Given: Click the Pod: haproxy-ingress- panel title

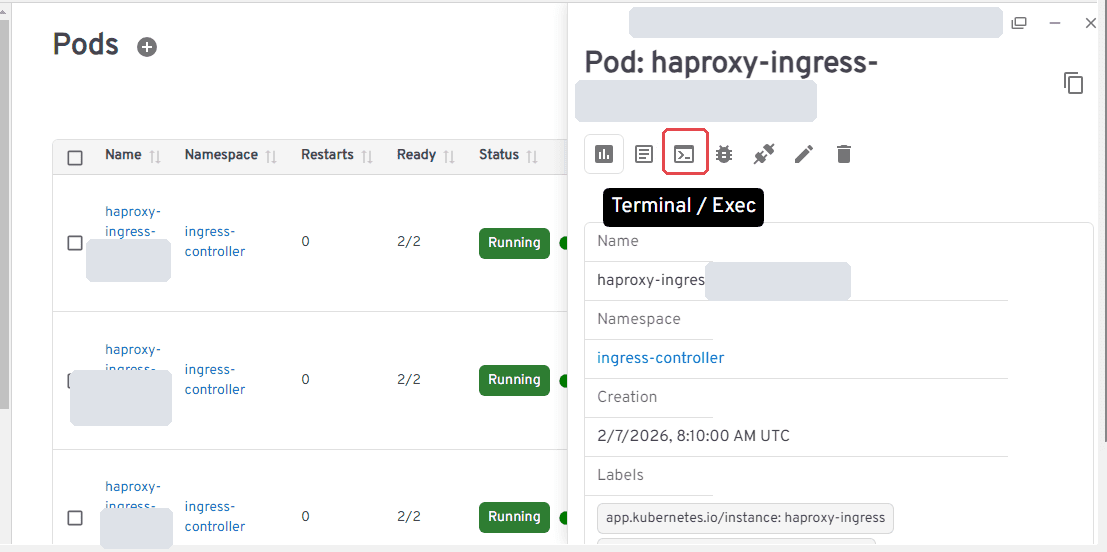Looking at the screenshot, I should [731, 63].
